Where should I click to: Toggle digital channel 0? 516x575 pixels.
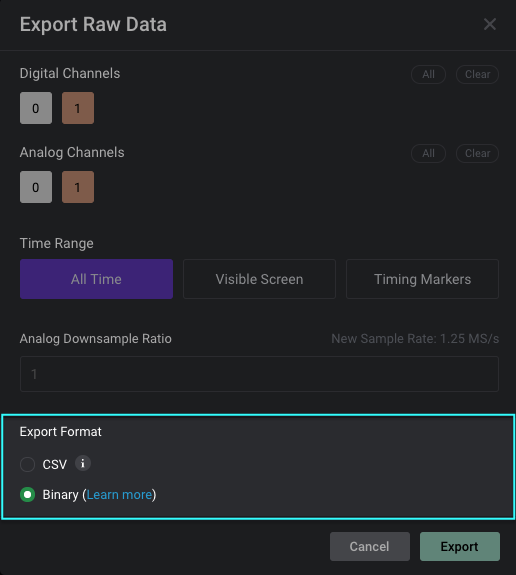pyautogui.click(x=36, y=108)
